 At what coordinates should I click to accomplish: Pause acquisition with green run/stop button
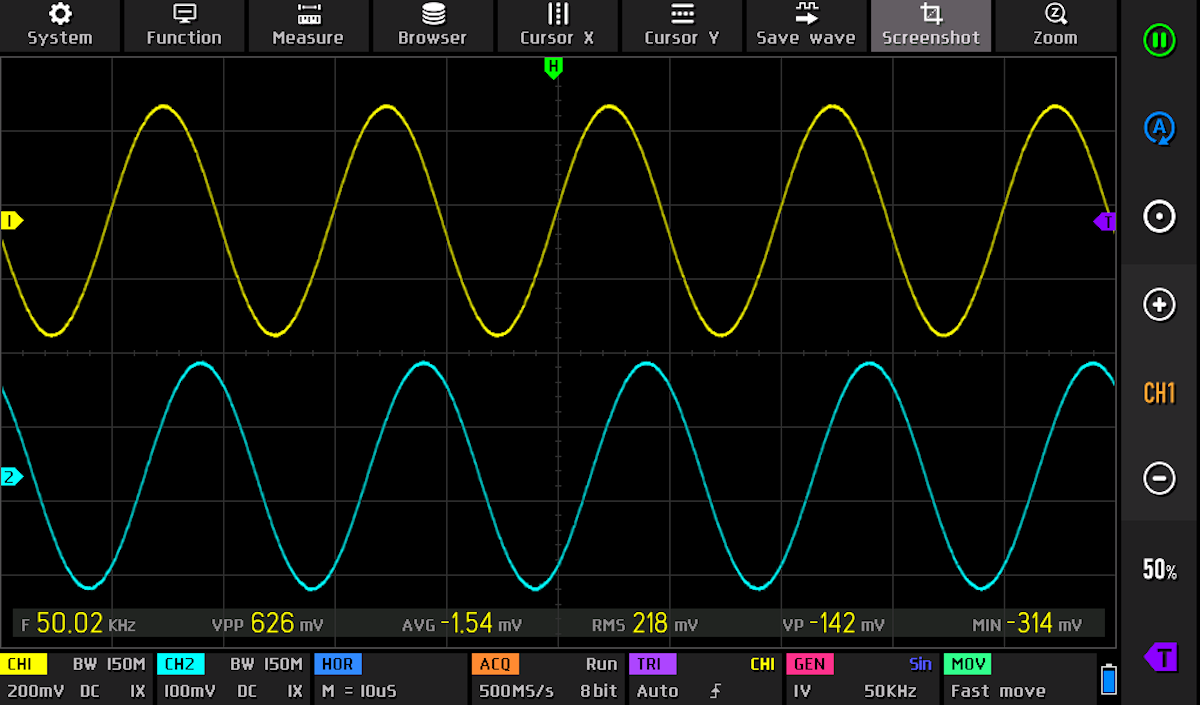point(1159,41)
